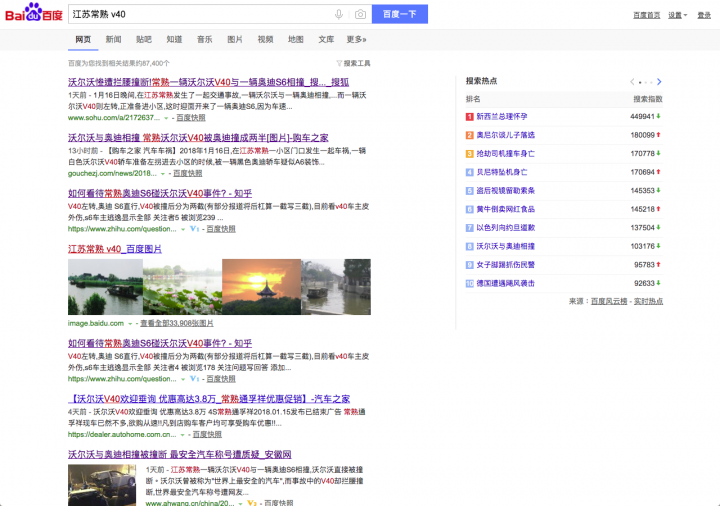Click the Baidu logo
Viewport: 720px width, 506px height.
[34, 13]
